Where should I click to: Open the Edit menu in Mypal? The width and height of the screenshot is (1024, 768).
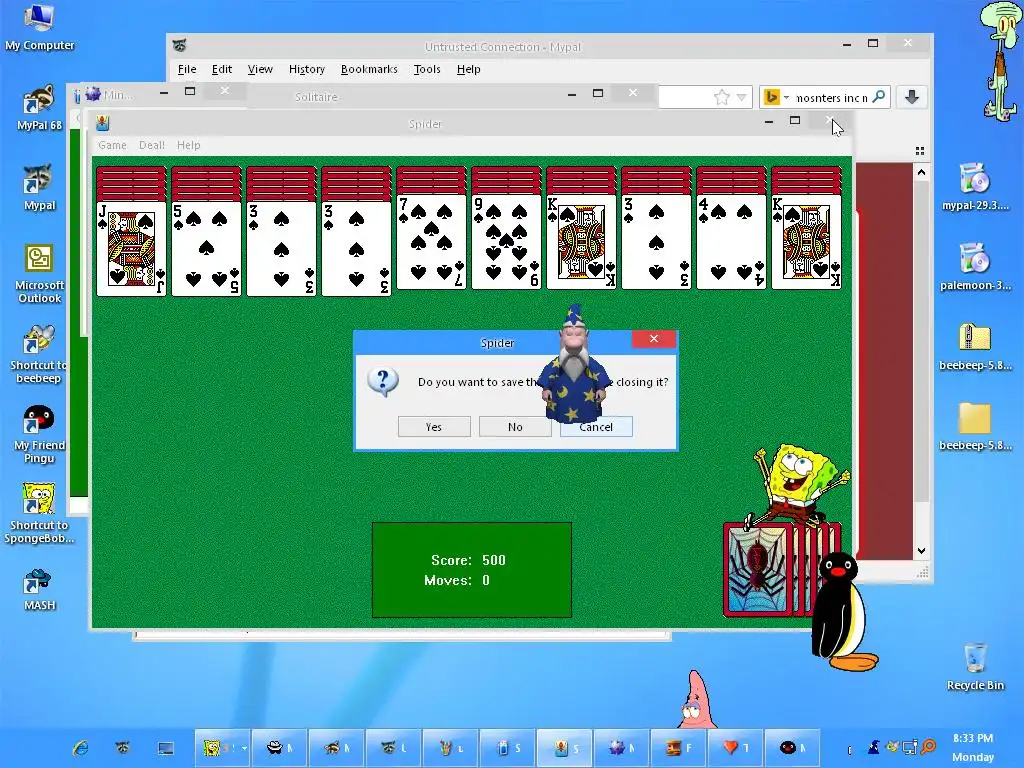click(x=221, y=69)
